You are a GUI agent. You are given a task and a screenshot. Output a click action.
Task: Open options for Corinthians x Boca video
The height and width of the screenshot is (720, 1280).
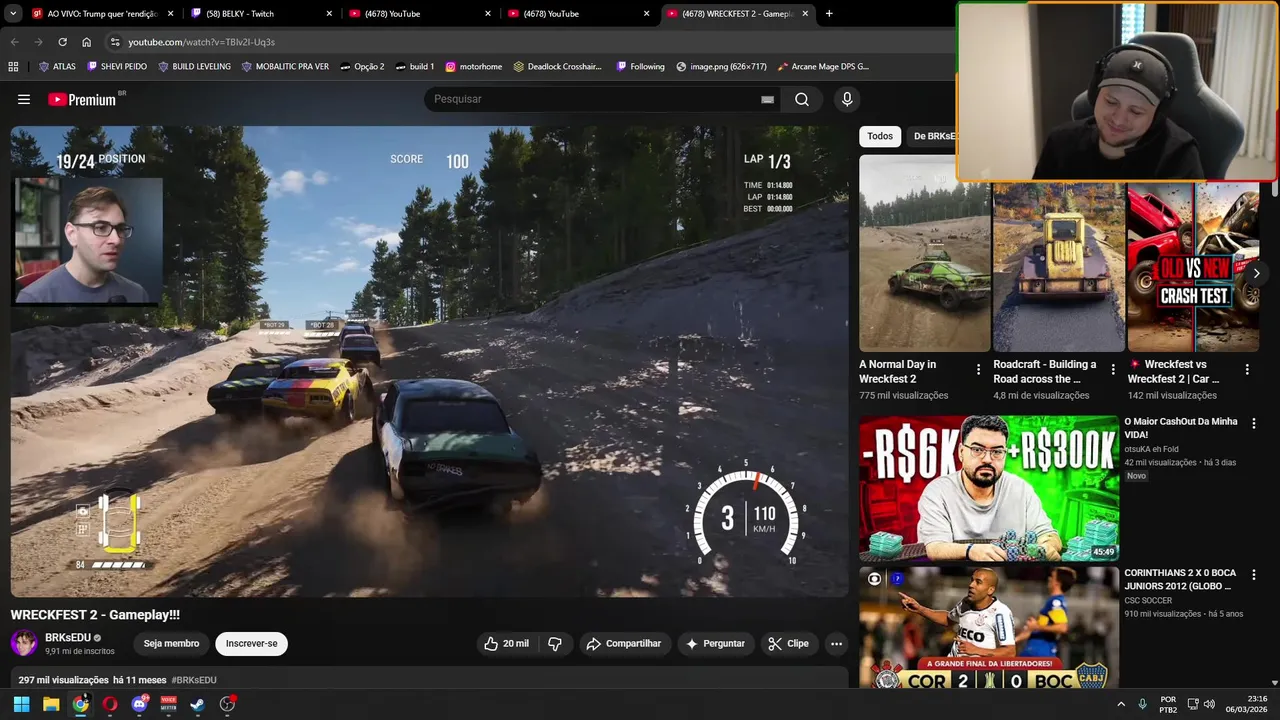point(1254,576)
